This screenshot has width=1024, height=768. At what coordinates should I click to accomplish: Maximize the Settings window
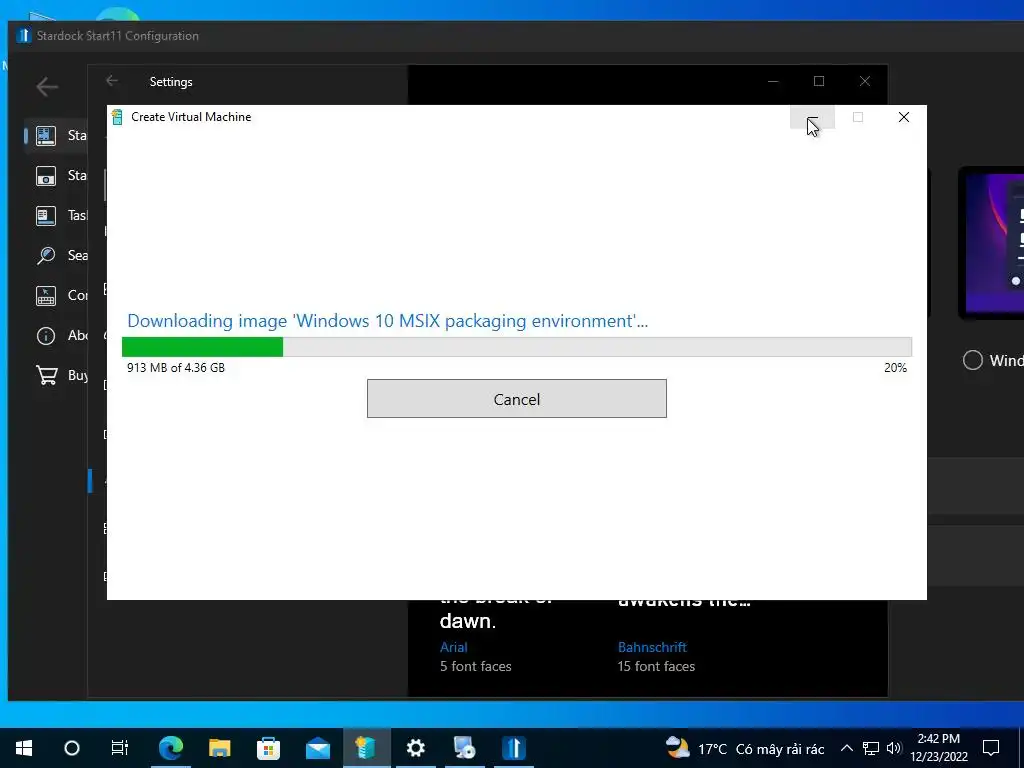(819, 81)
